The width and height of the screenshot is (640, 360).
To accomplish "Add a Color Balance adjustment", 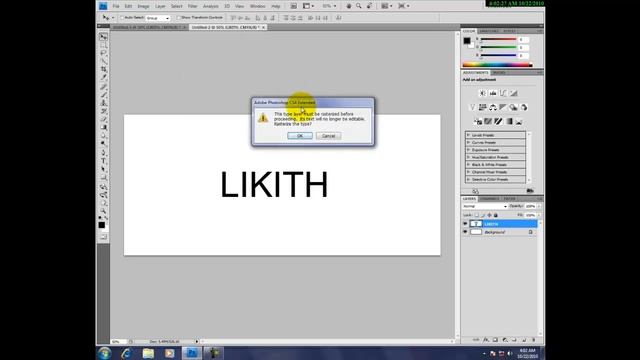I will (493, 107).
